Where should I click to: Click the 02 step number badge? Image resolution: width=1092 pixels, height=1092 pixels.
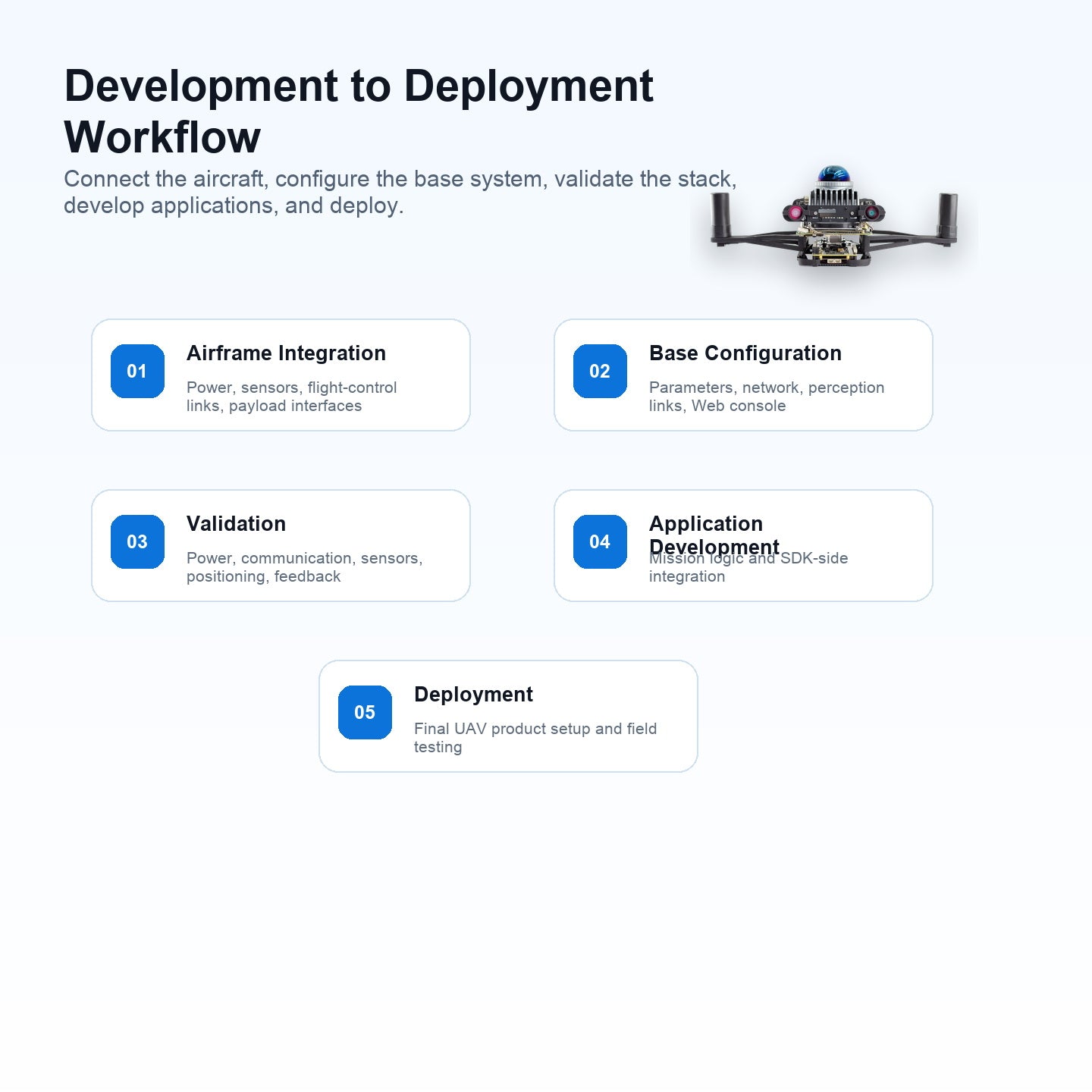600,371
